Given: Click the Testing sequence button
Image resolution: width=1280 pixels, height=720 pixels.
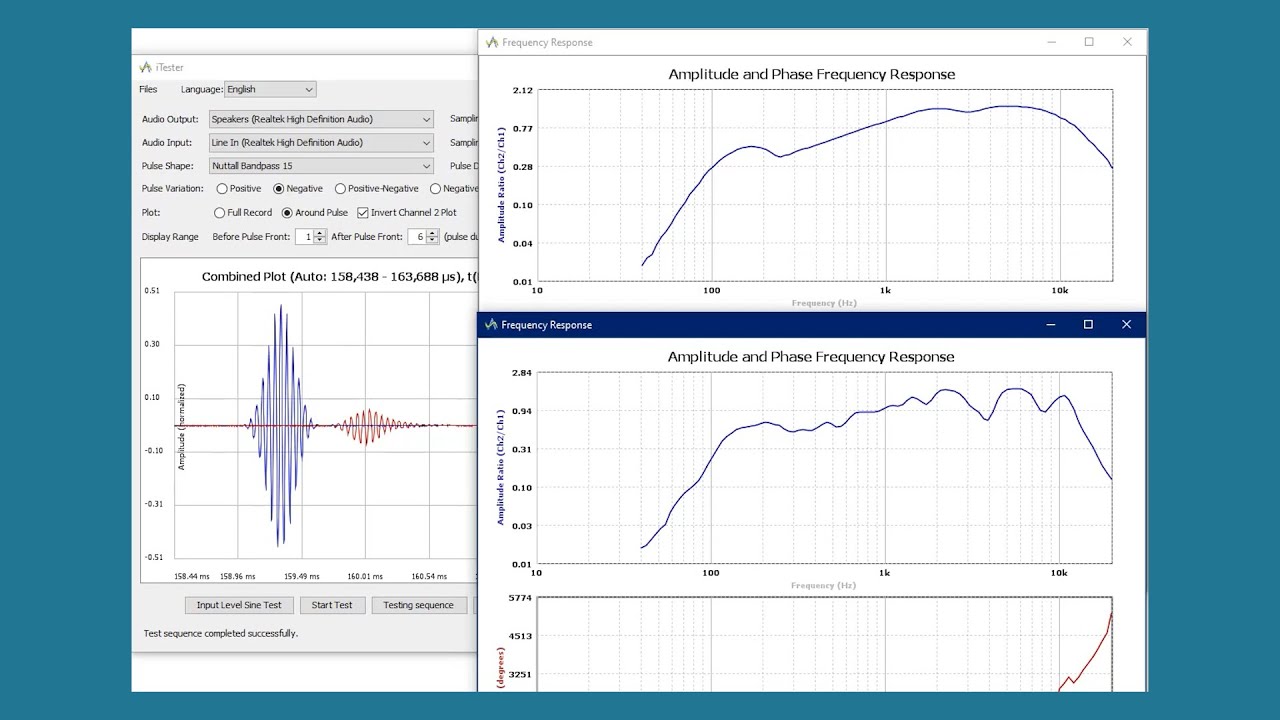Looking at the screenshot, I should pos(418,605).
